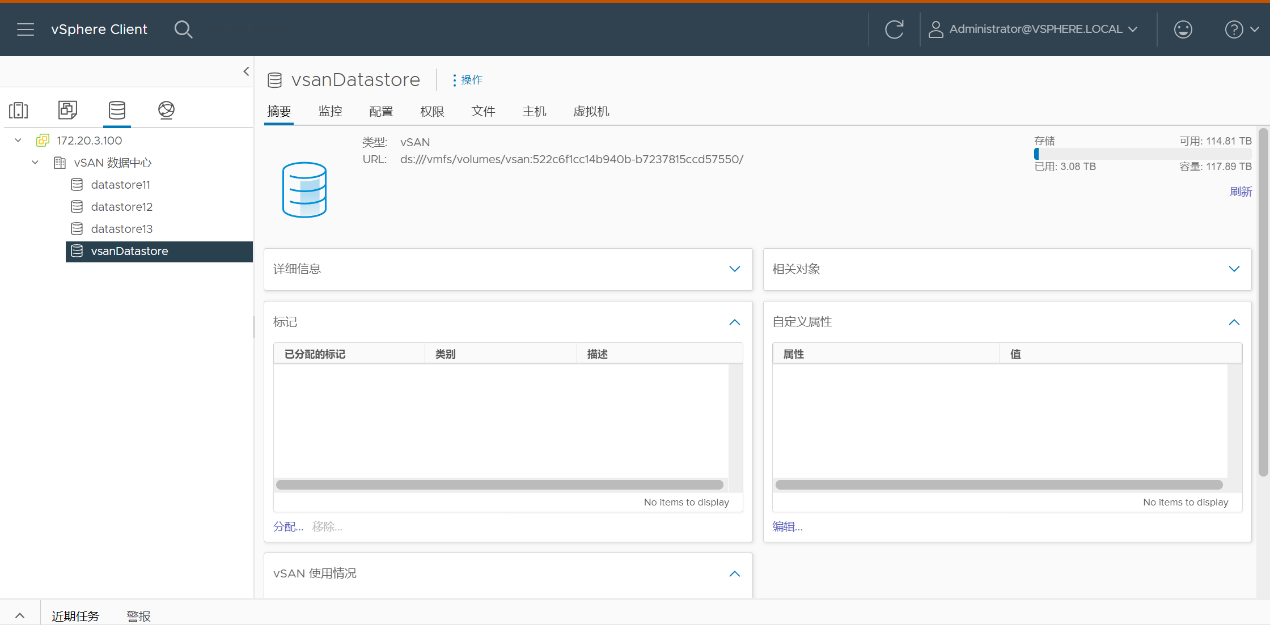Image resolution: width=1270 pixels, height=629 pixels.
Task: Click 移除... link under tags
Action: (x=327, y=526)
